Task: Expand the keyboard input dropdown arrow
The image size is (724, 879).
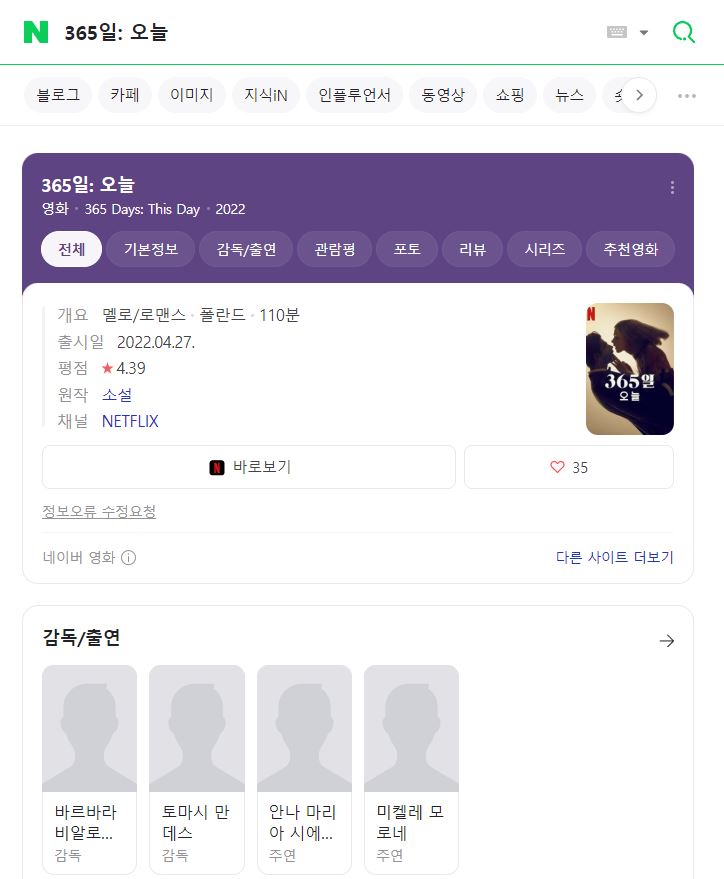Action: coord(644,32)
